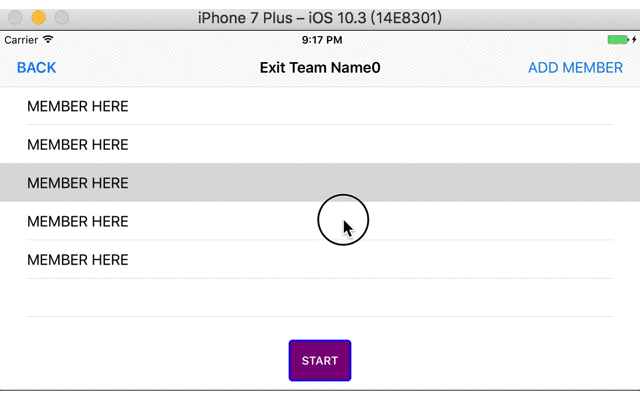640x400 pixels.
Task: Click the charging bolt indicator
Action: [633, 40]
